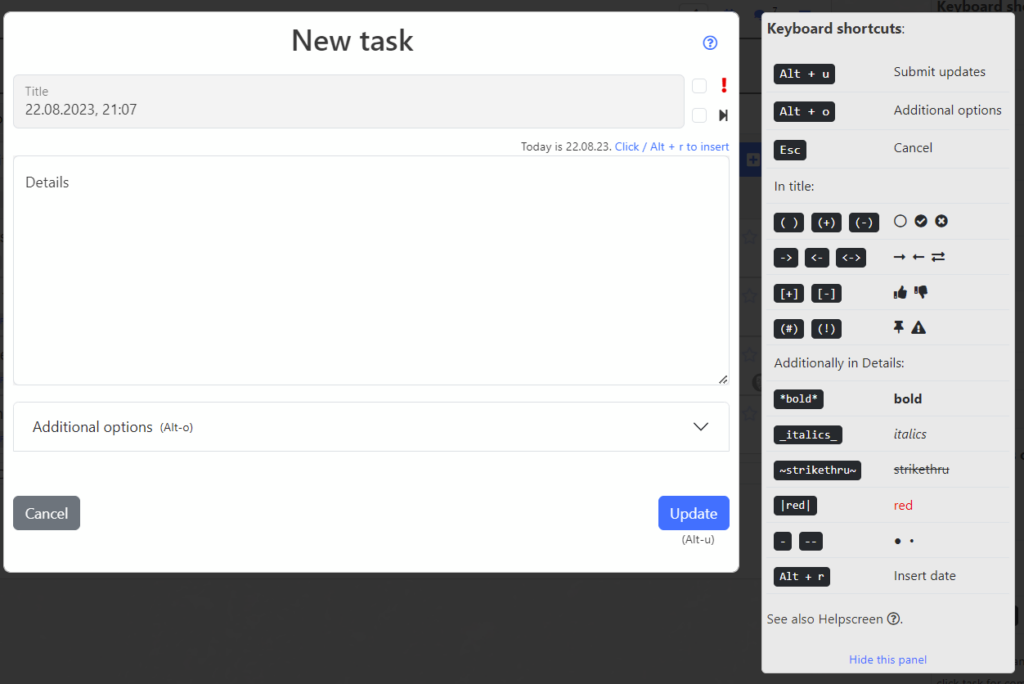Click the 'Click / Alt + r to insert' link

point(671,147)
